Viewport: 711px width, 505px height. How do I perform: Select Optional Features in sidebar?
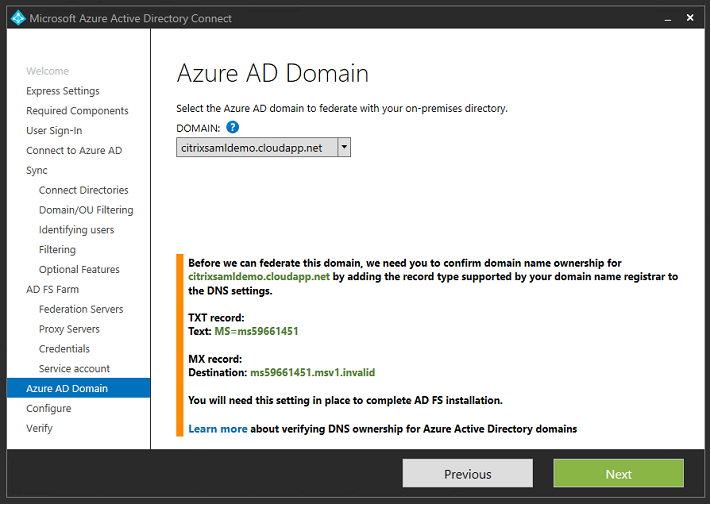[x=79, y=270]
